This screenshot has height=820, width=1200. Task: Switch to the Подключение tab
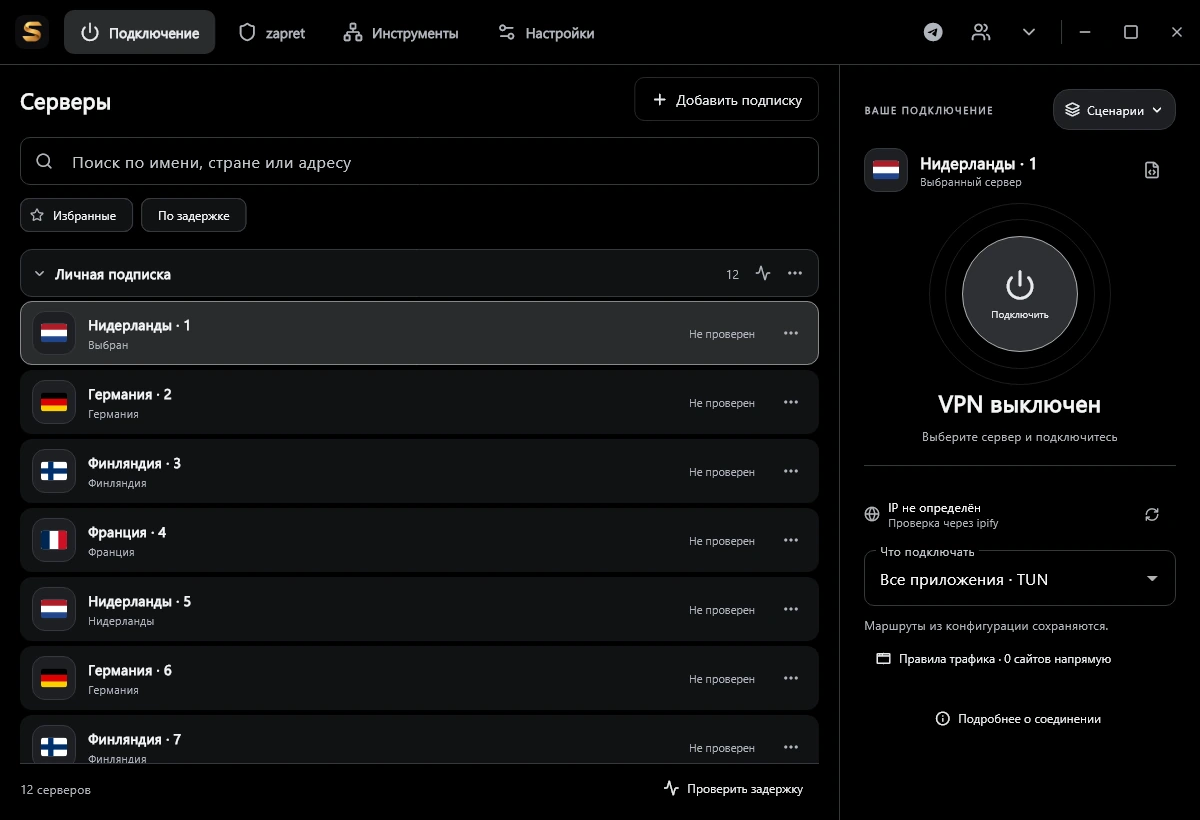[x=139, y=32]
